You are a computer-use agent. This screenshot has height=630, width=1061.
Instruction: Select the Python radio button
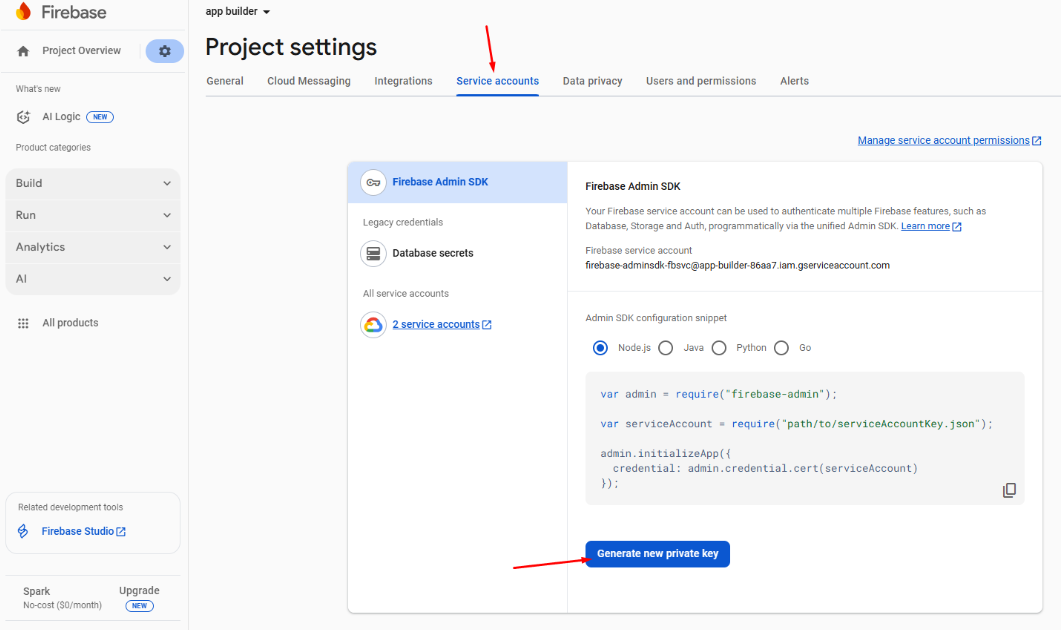coord(719,348)
